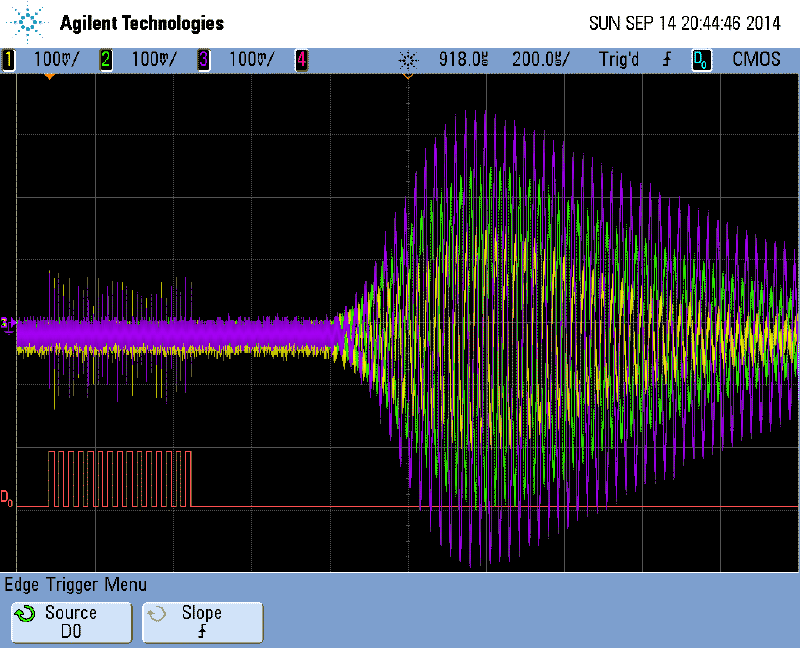
Task: Click the 918.0 delay time readout
Action: 464,60
